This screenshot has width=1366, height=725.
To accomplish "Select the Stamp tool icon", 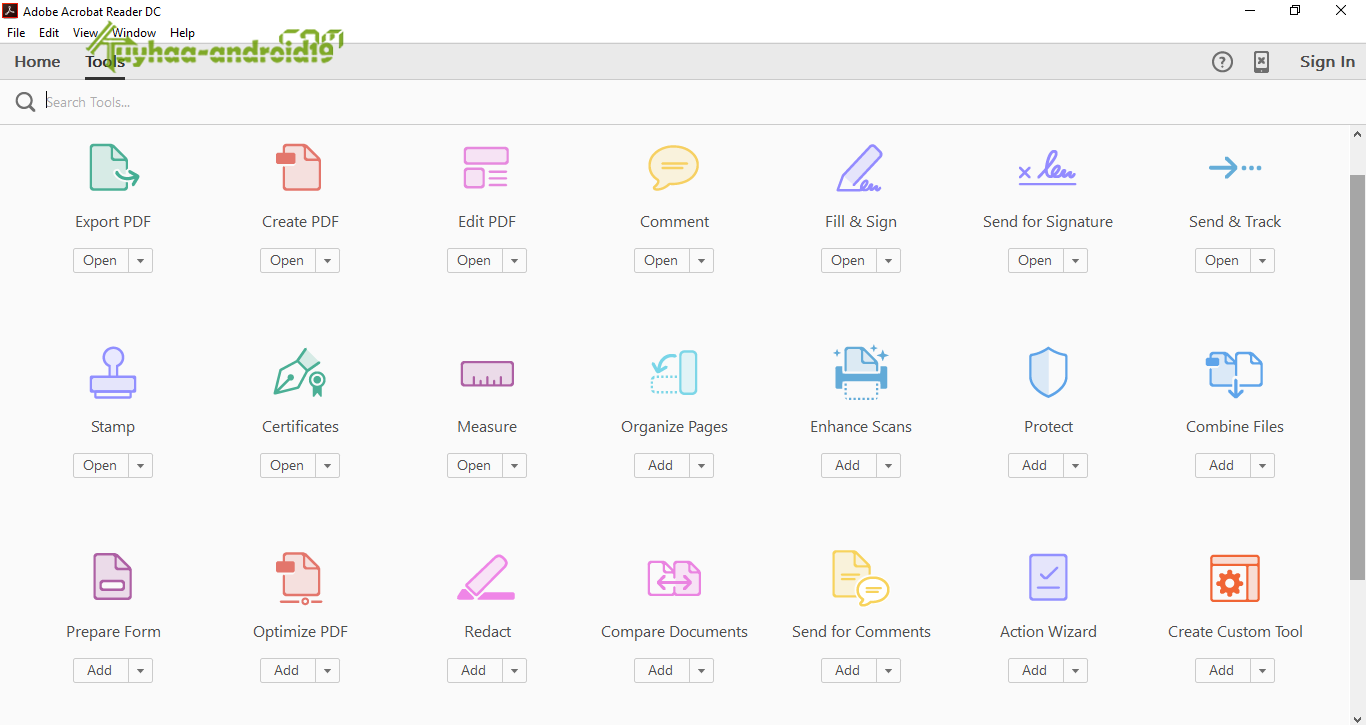I will coord(113,373).
